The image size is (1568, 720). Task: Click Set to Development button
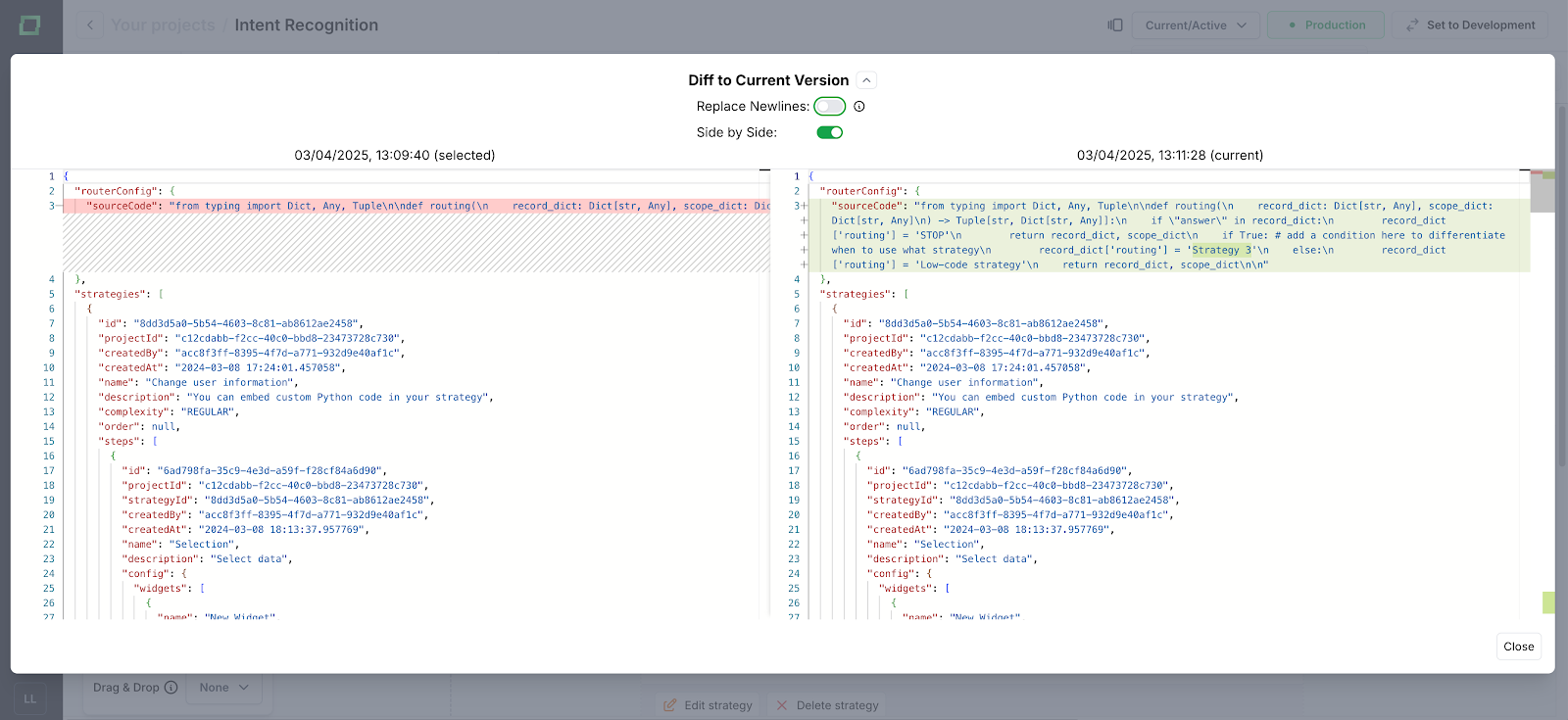tap(1470, 25)
